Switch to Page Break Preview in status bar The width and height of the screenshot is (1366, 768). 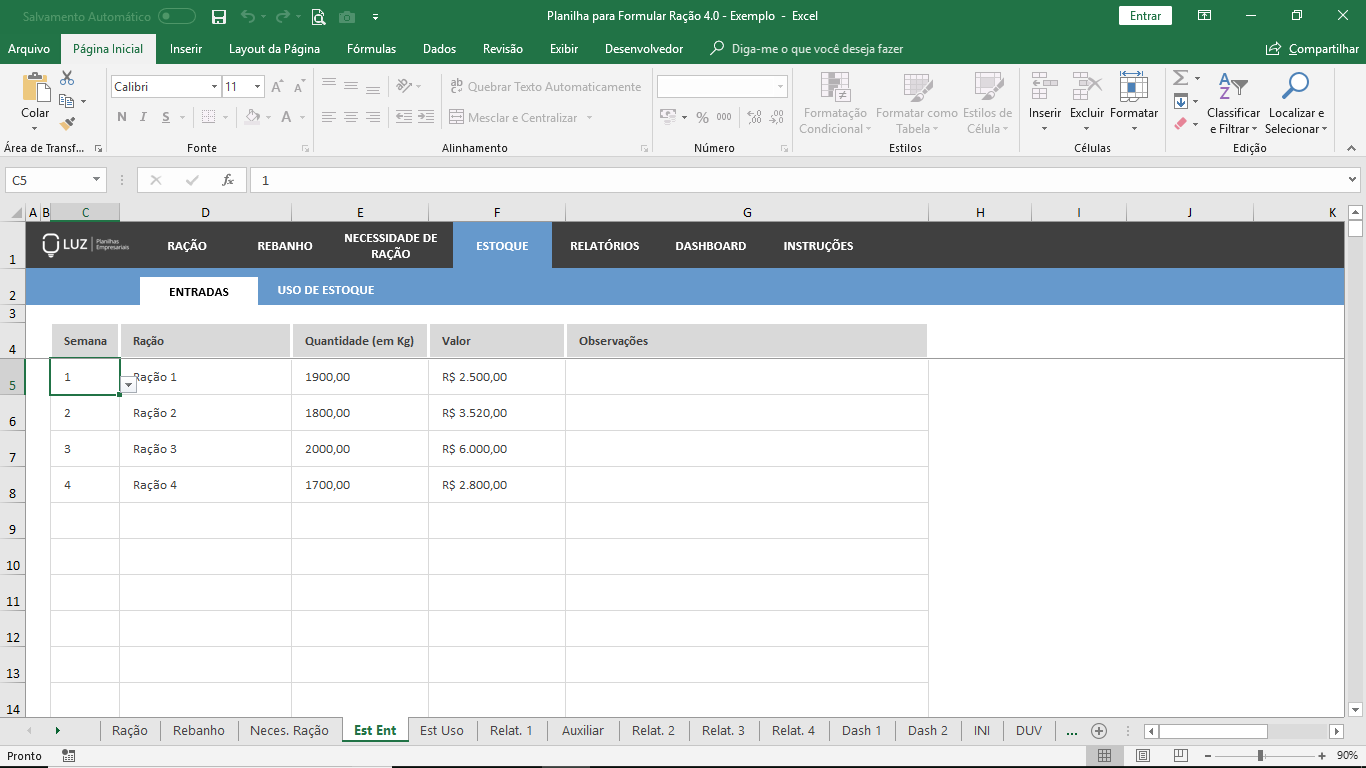tap(1181, 755)
